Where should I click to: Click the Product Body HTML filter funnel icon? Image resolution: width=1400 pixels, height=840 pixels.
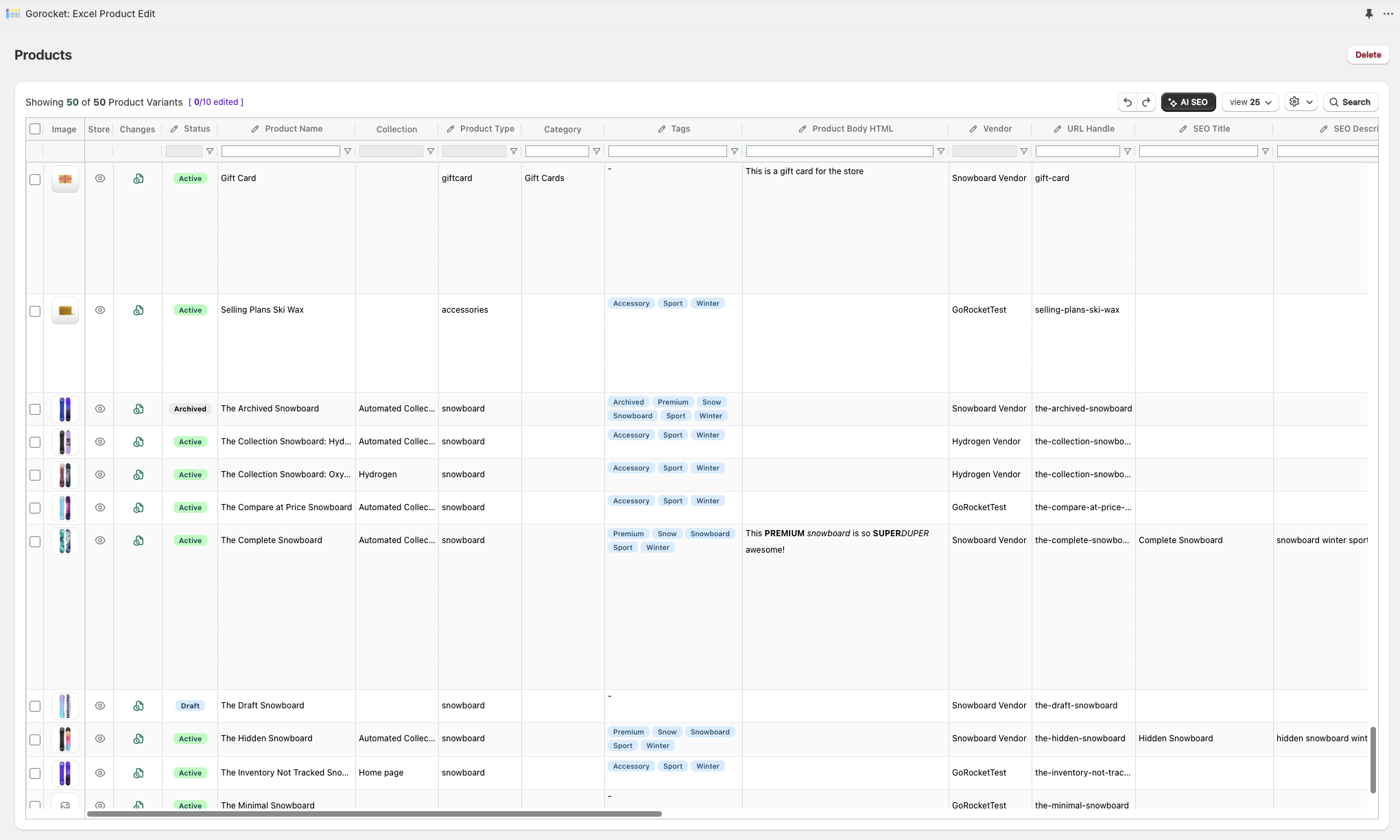coord(941,152)
